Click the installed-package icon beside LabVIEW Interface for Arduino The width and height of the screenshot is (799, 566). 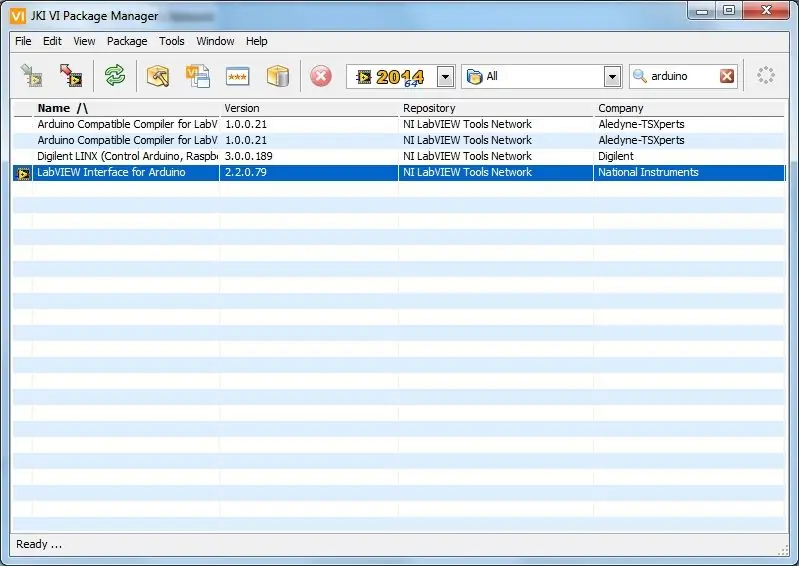(x=23, y=173)
